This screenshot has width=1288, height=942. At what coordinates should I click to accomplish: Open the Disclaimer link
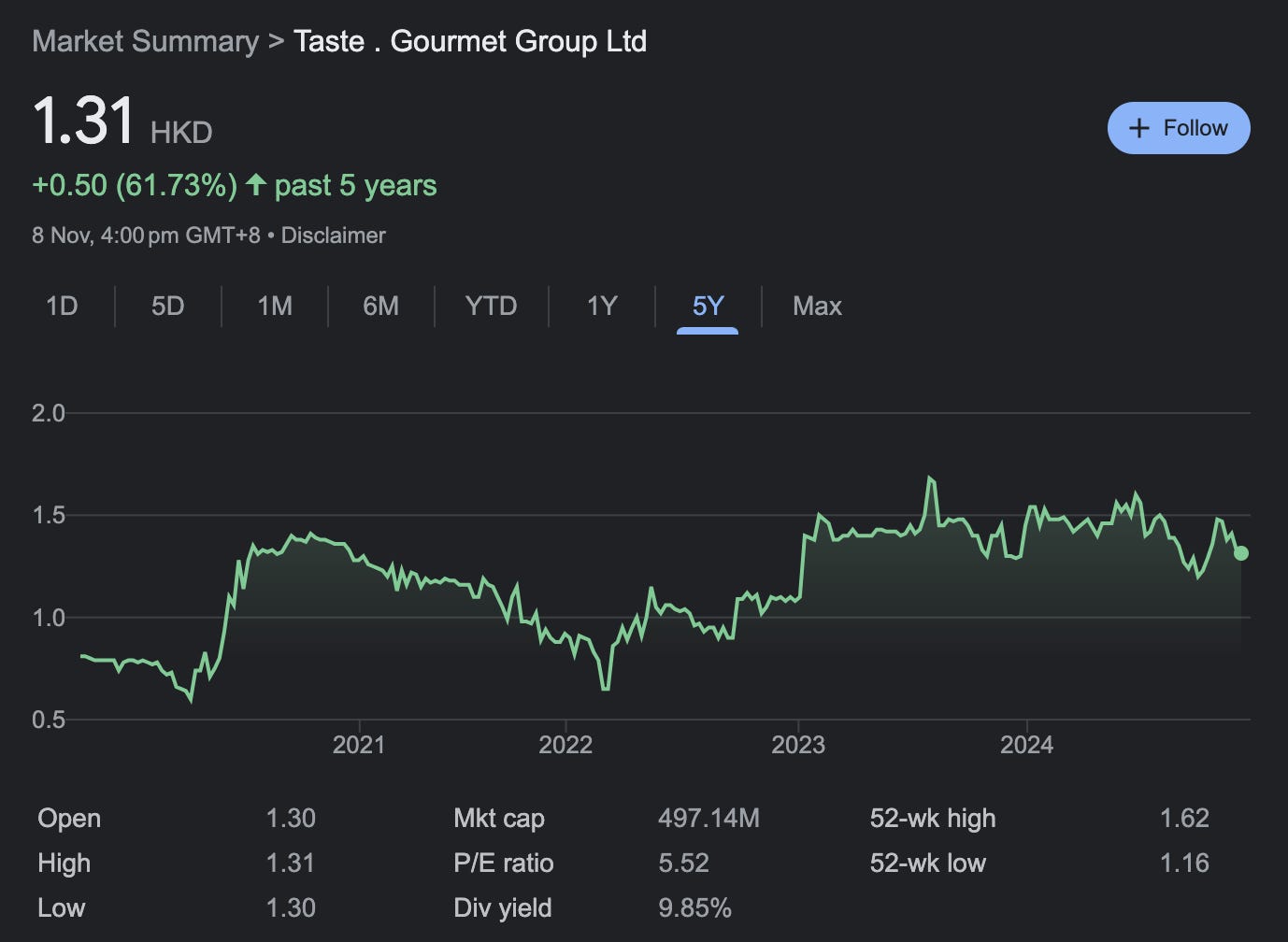[x=333, y=235]
